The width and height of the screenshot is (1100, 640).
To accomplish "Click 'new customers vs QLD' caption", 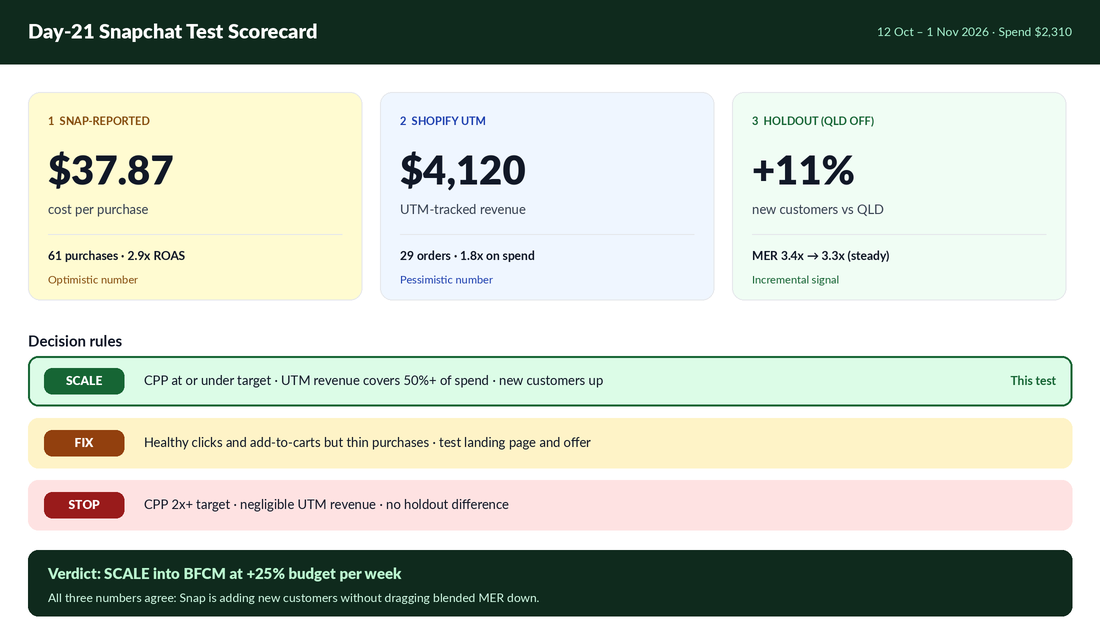I will 818,209.
